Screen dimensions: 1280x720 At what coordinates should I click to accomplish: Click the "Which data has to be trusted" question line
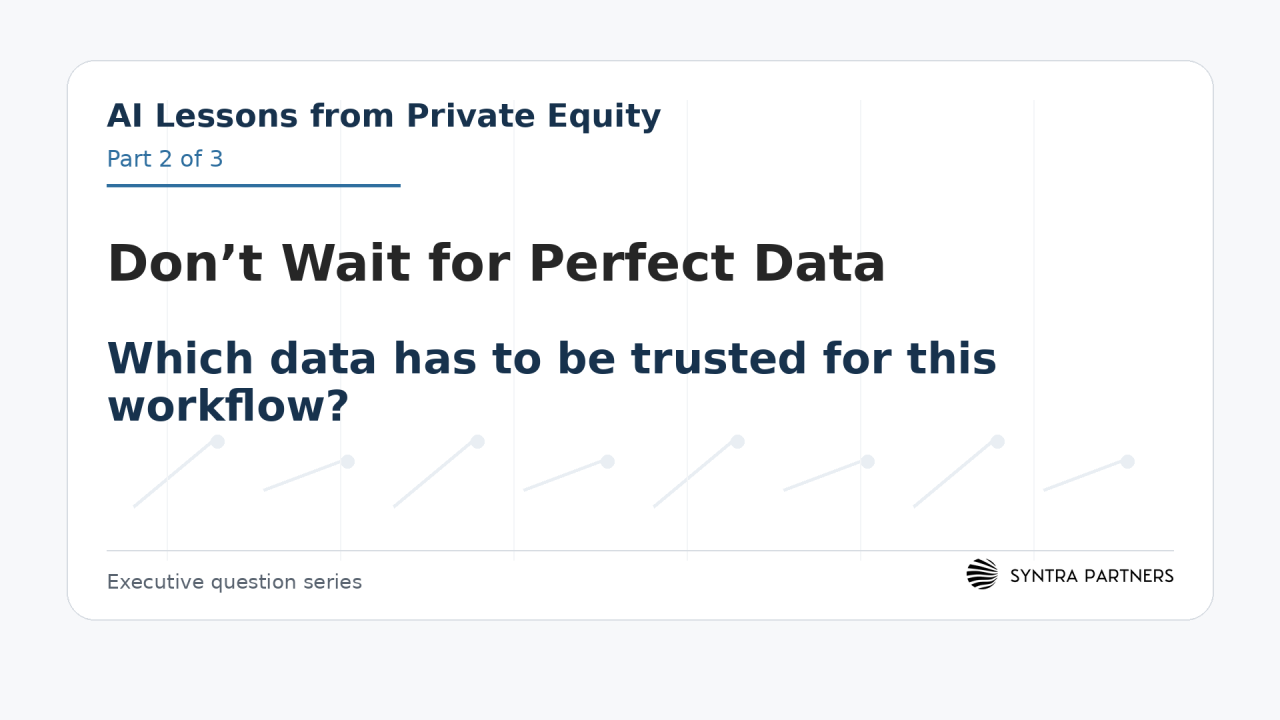pyautogui.click(x=552, y=358)
